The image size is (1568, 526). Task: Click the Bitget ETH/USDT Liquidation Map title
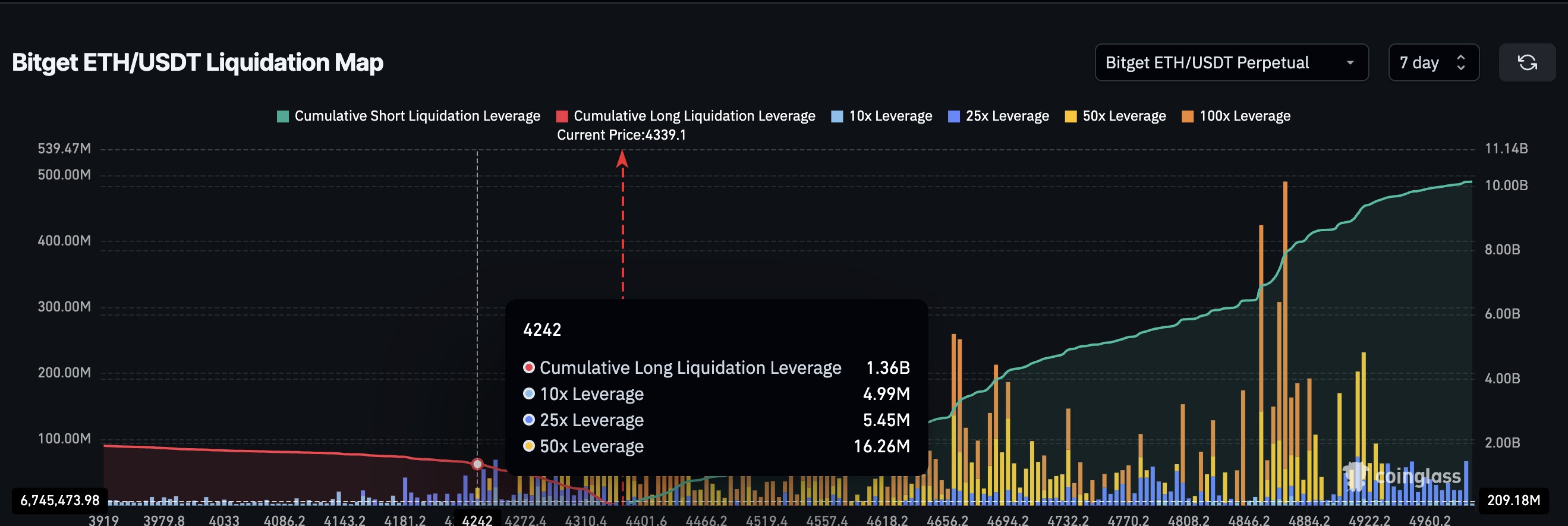198,62
